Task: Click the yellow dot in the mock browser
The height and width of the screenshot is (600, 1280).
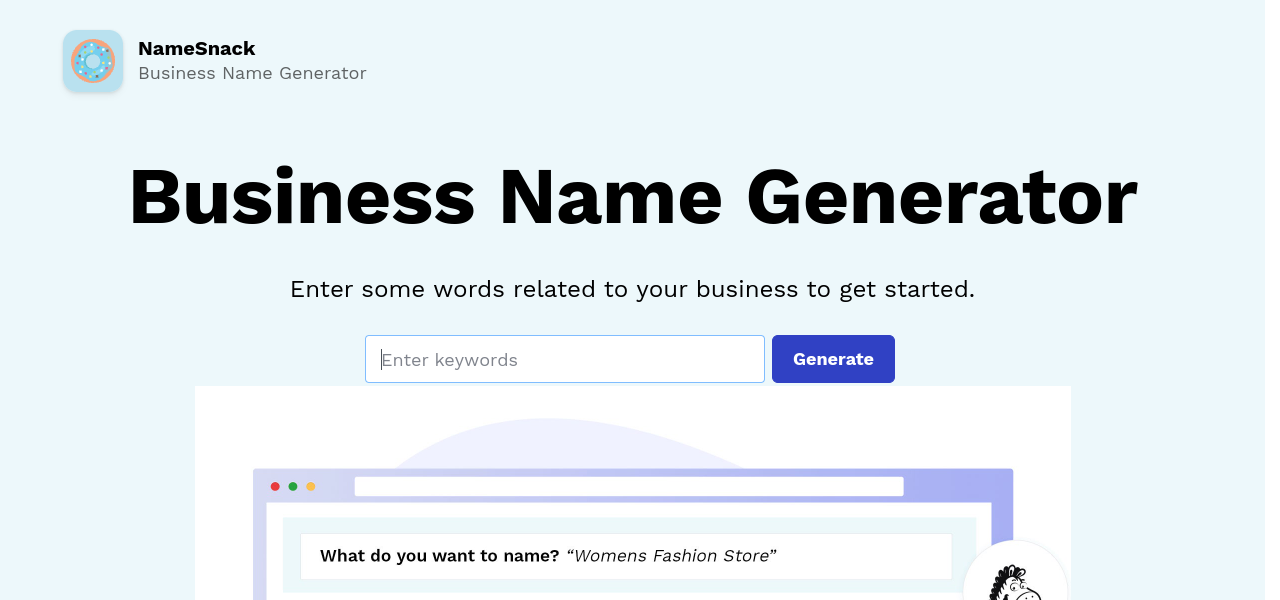Action: (311, 486)
